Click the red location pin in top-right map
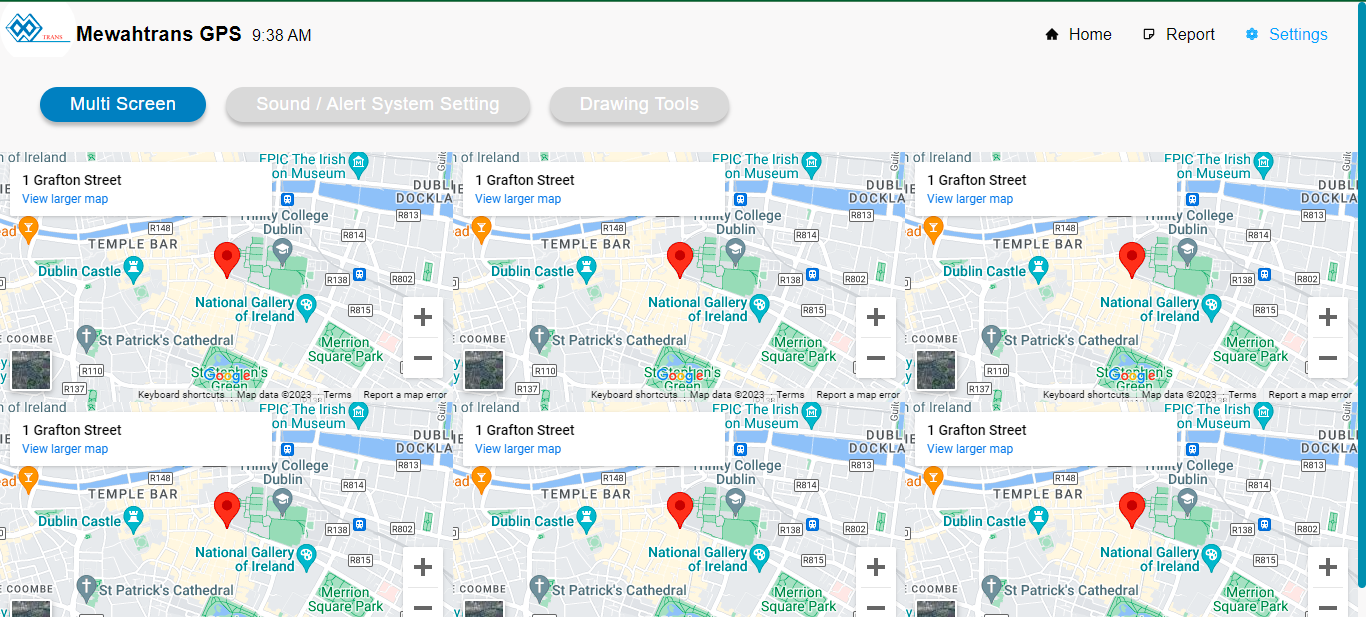 point(1132,259)
